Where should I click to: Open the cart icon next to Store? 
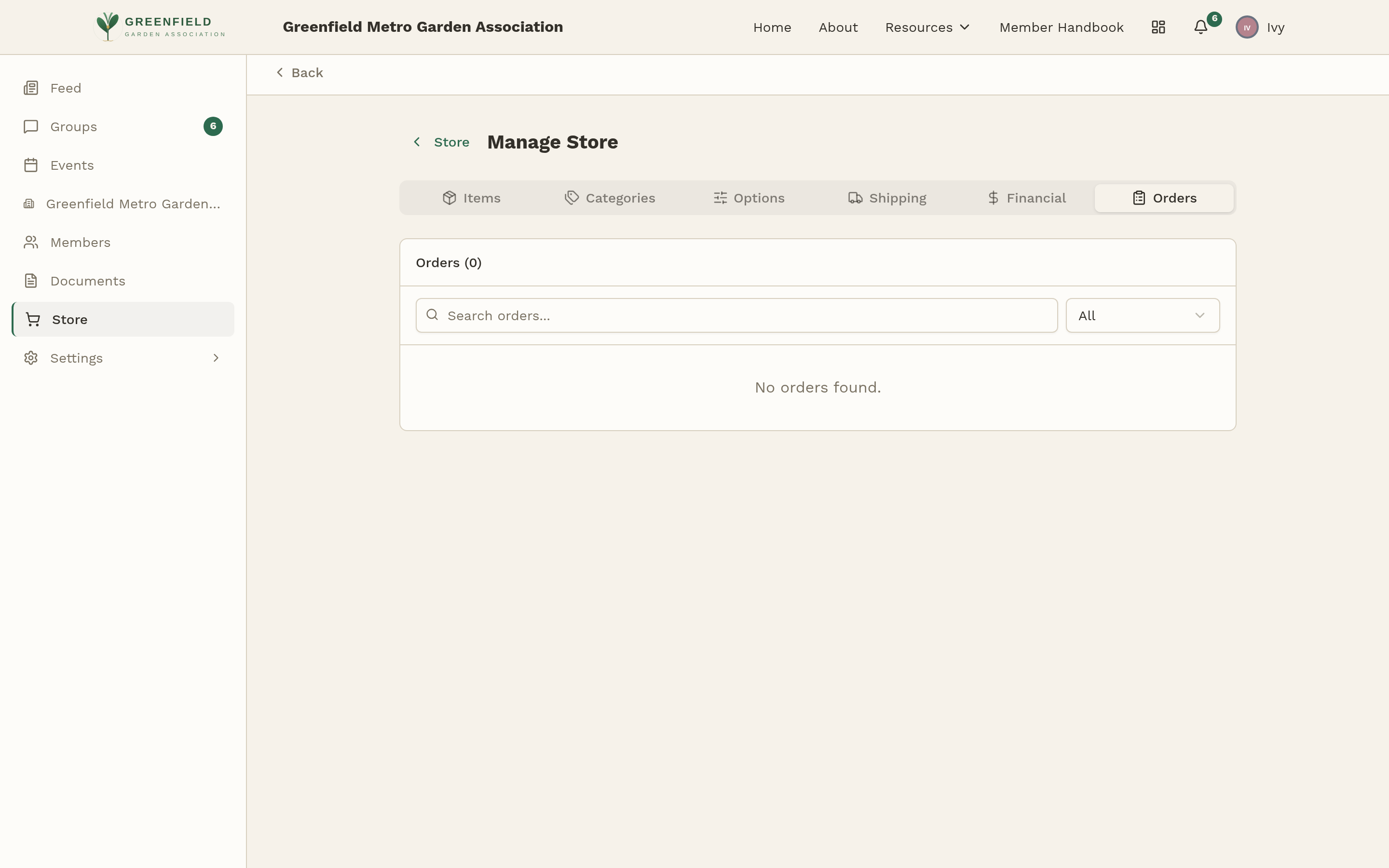point(32,319)
